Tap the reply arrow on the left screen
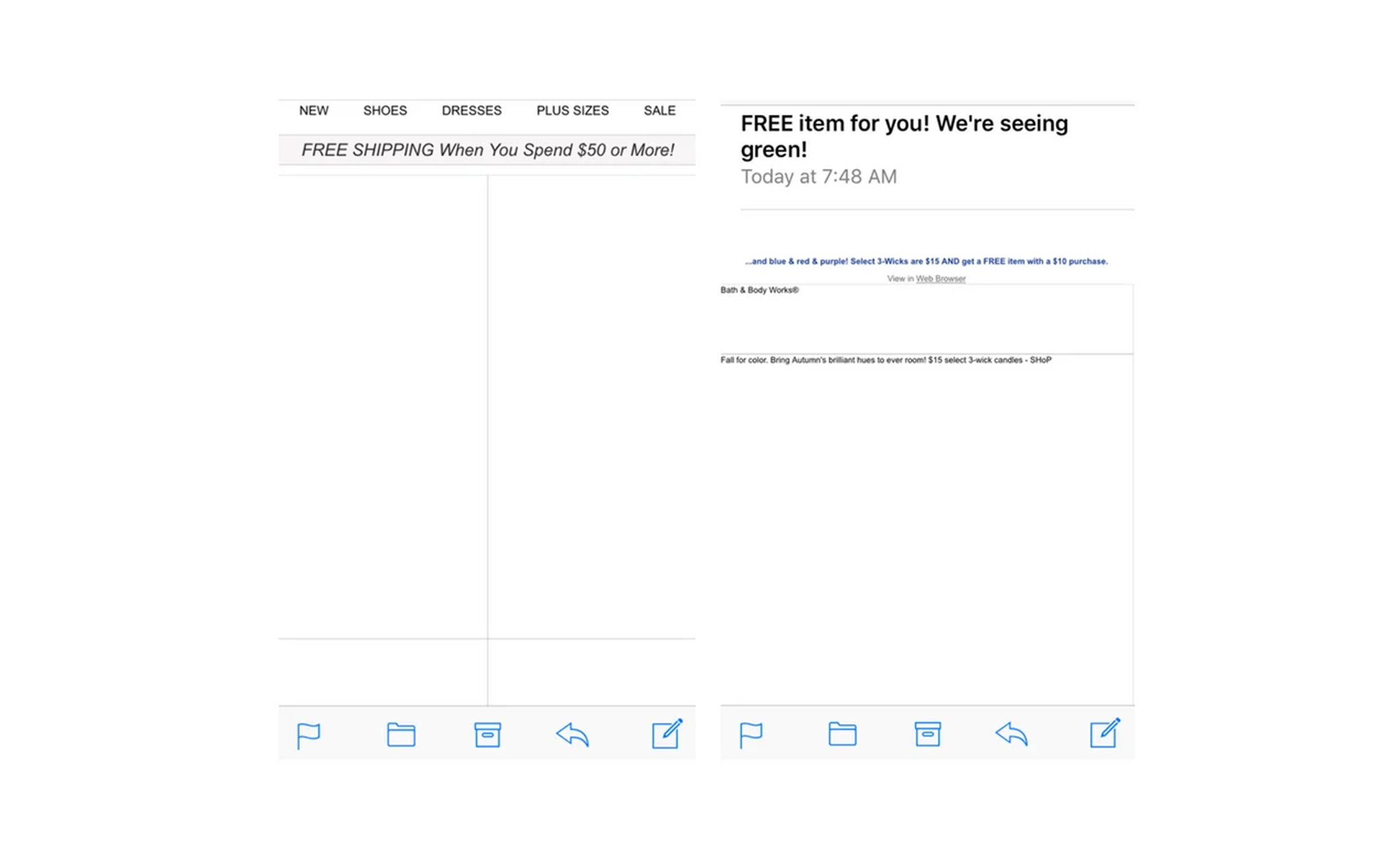 click(x=571, y=734)
